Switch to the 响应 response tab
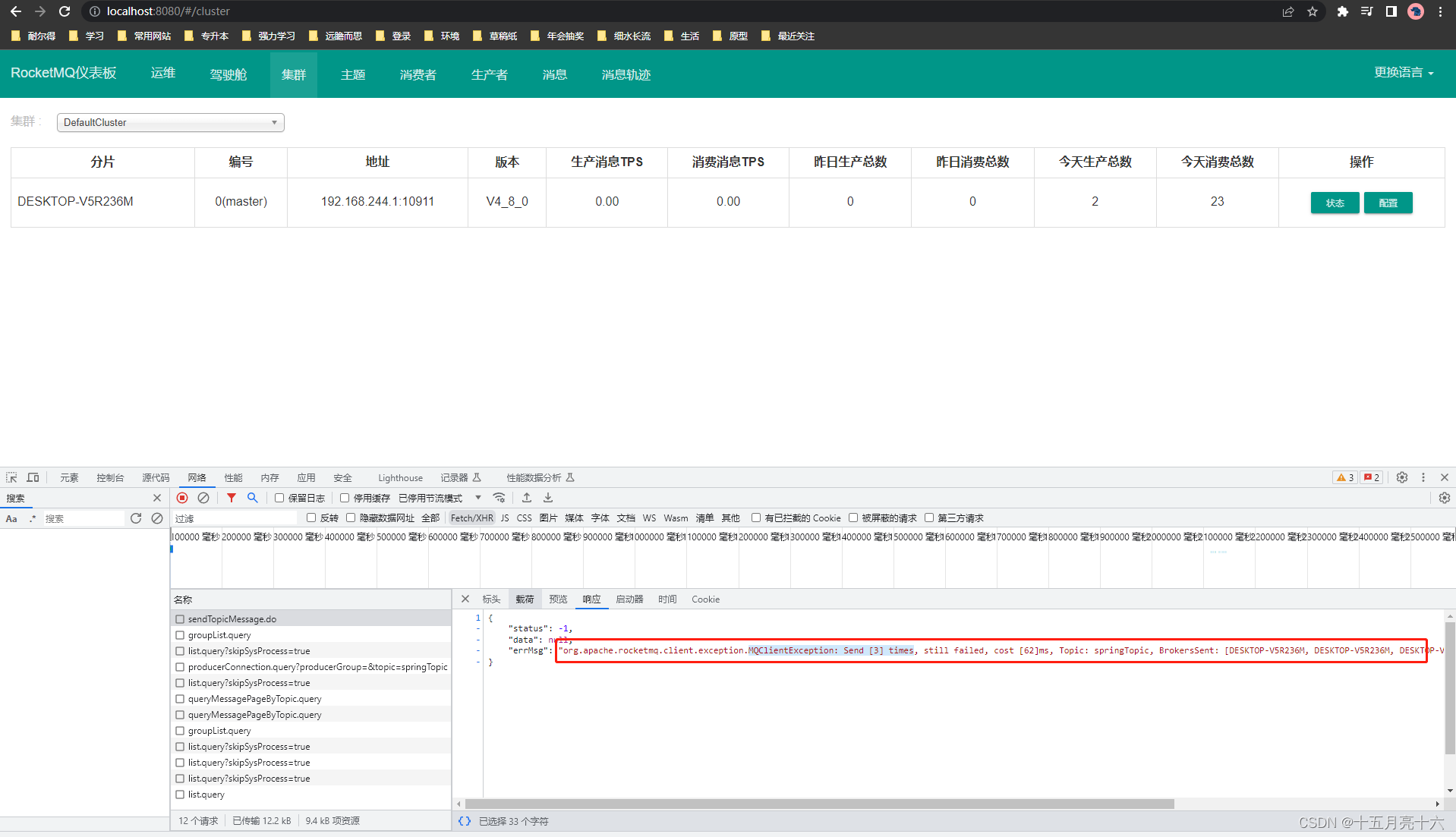This screenshot has height=837, width=1456. tap(591, 599)
